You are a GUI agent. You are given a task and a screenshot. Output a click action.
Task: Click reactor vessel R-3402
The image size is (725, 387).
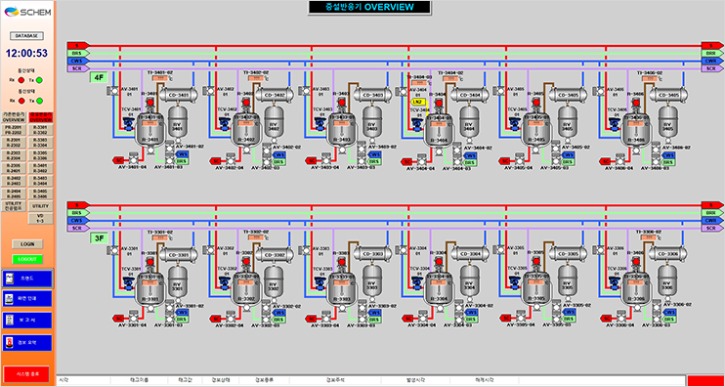246,130
